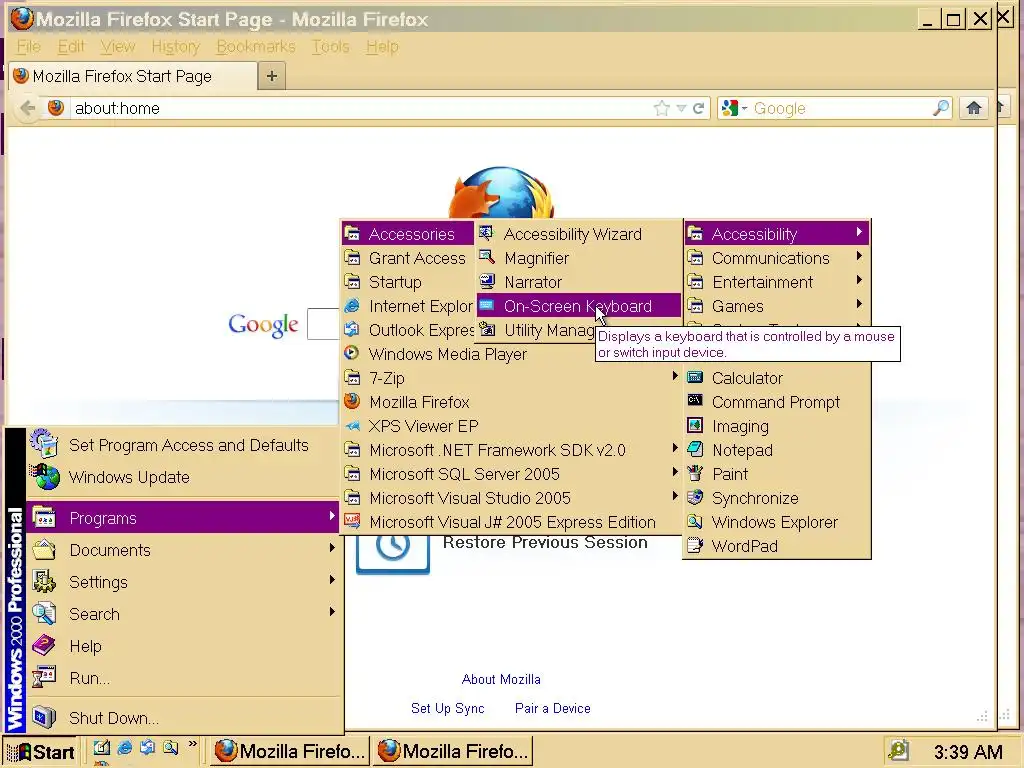This screenshot has width=1024, height=768.
Task: Open Windows Update icon in Start menu
Action: pos(44,477)
